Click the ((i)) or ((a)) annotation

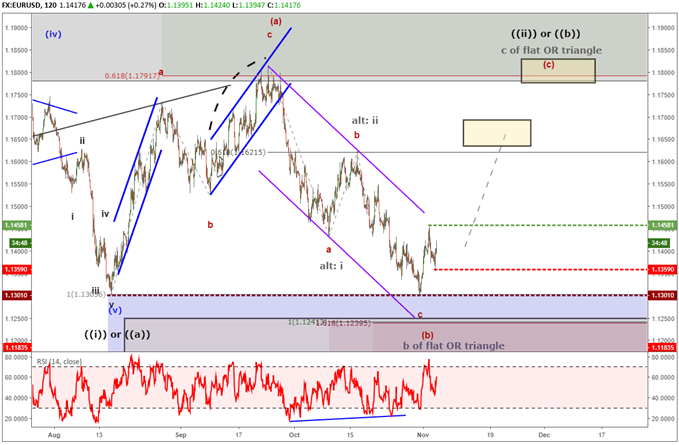[x=117, y=335]
